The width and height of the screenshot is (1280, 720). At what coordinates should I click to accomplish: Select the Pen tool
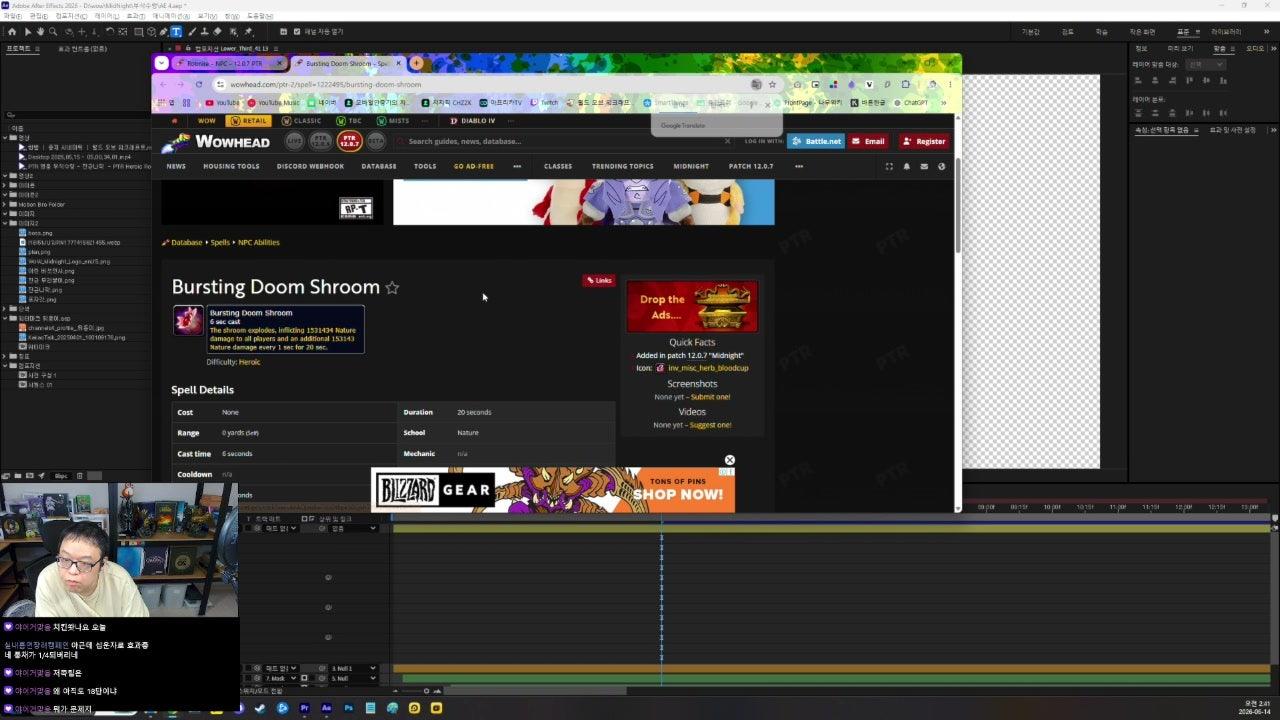pyautogui.click(x=164, y=31)
